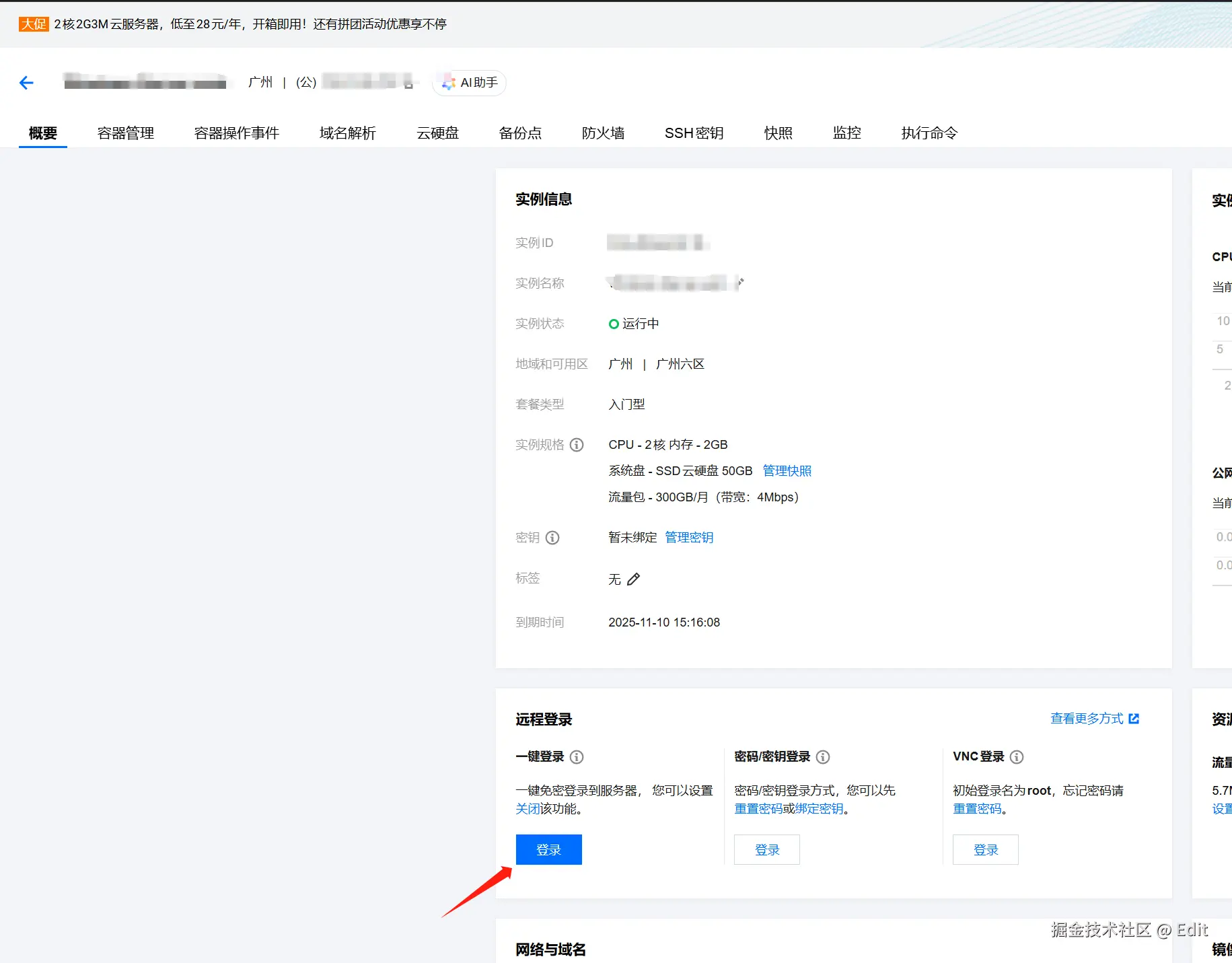
Task: Show info tooltip for 实例规格
Action: point(577,445)
